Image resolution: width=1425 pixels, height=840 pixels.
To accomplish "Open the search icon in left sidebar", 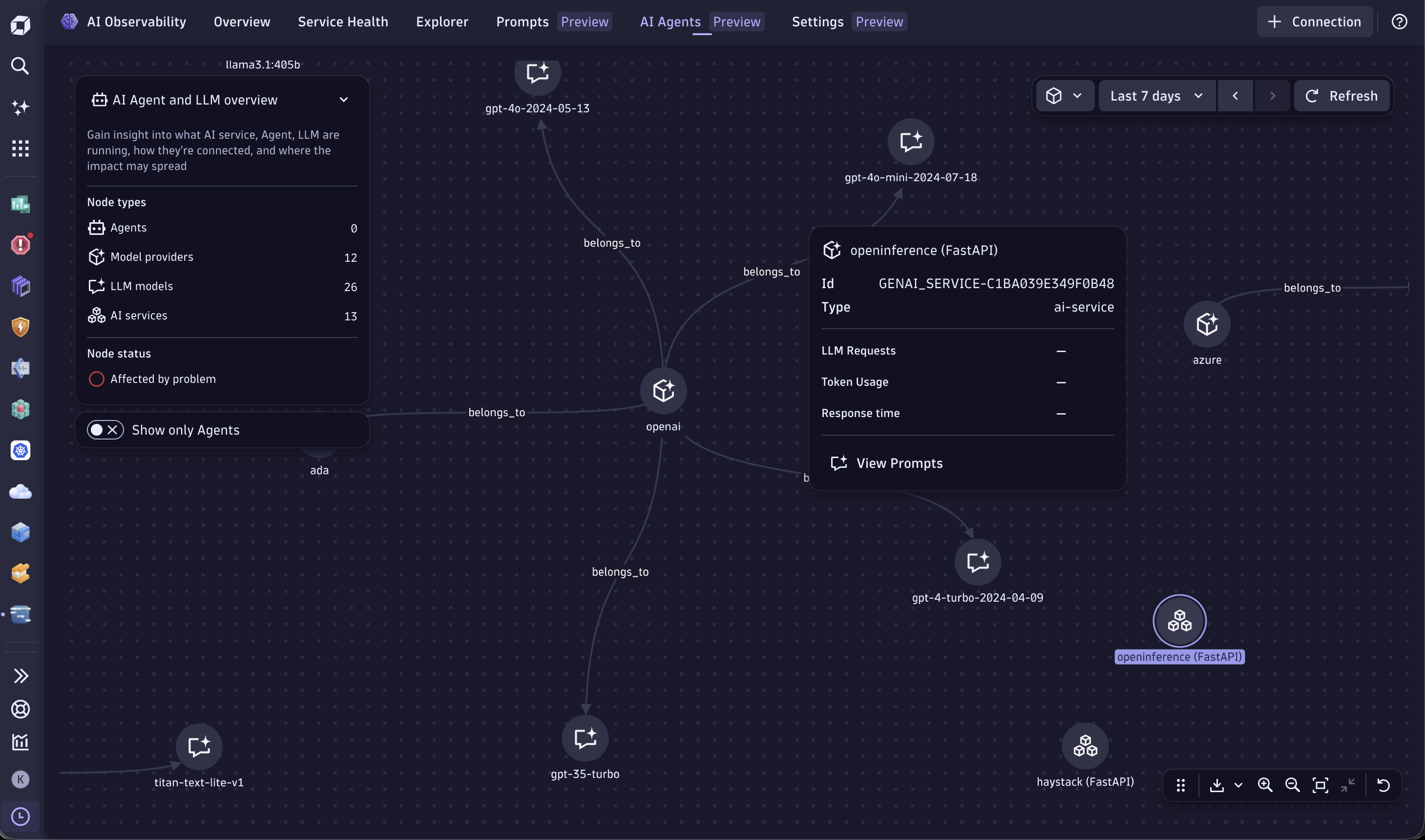I will (x=21, y=65).
